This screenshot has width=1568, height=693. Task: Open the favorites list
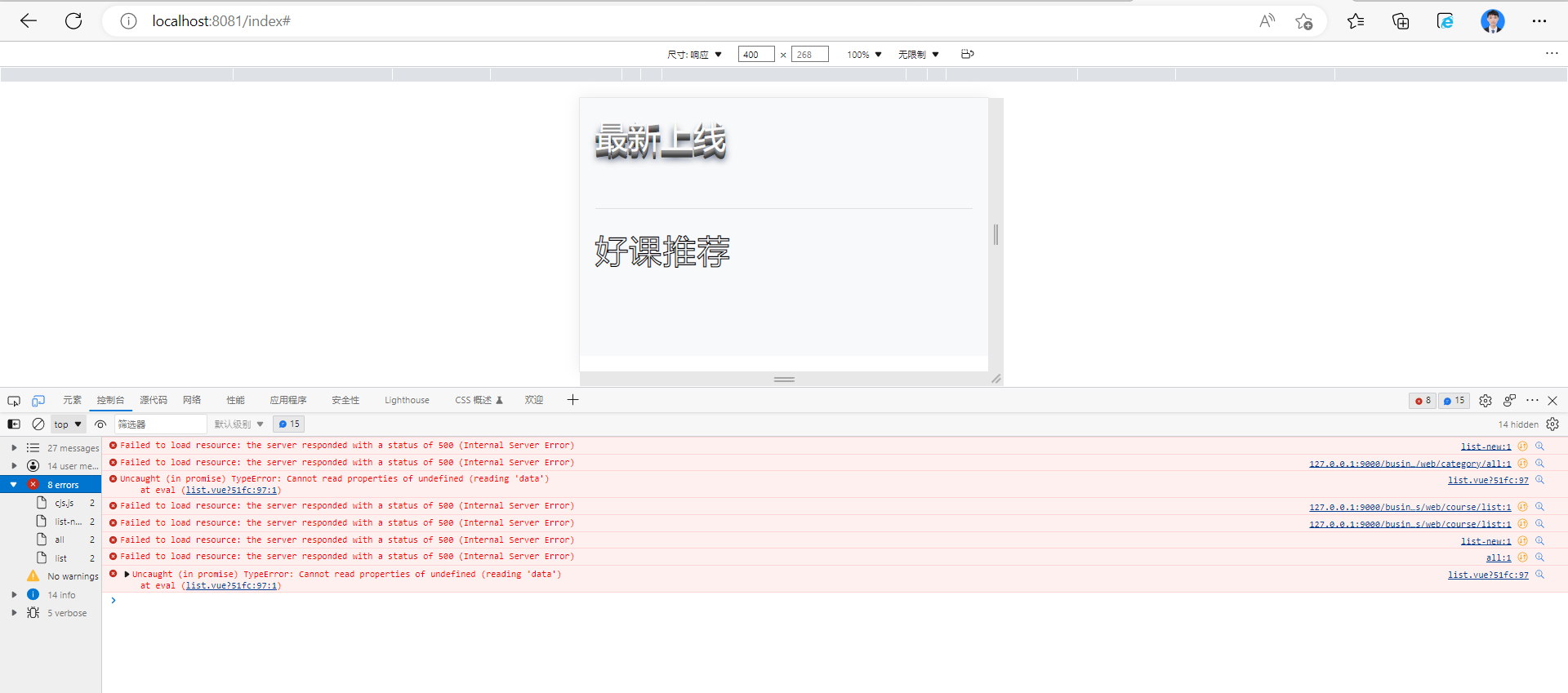pos(1356,21)
